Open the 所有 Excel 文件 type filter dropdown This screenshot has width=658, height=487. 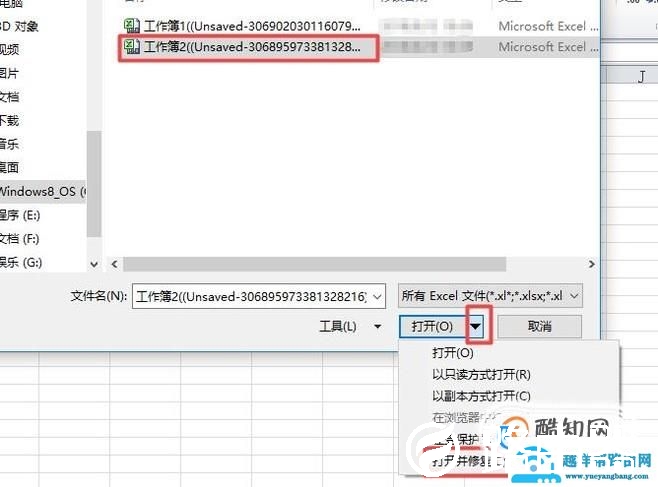point(490,296)
